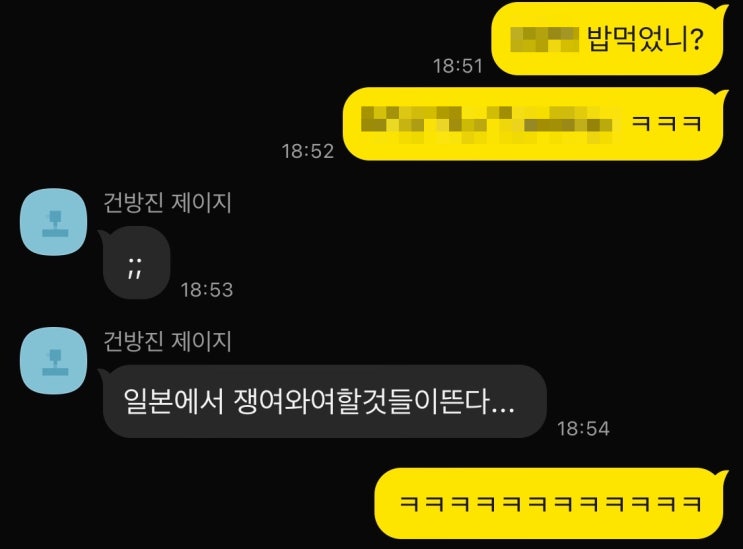Viewport: 743px width, 549px height.
Task: Tap the 18:52 timestamp
Action: 308,151
